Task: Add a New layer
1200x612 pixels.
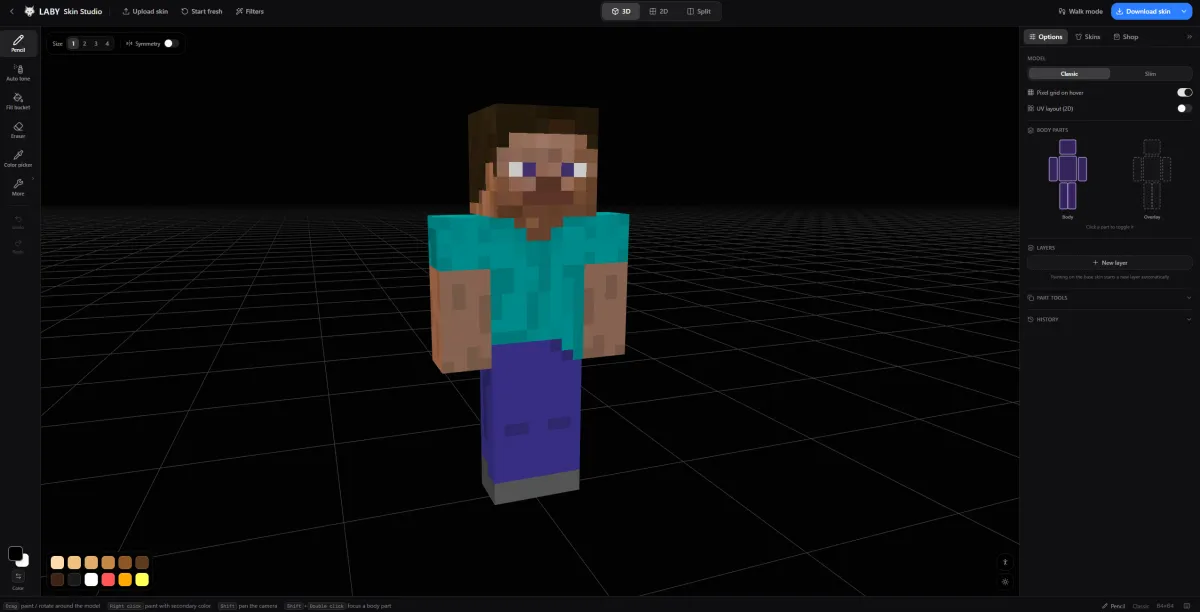Action: coord(1110,262)
